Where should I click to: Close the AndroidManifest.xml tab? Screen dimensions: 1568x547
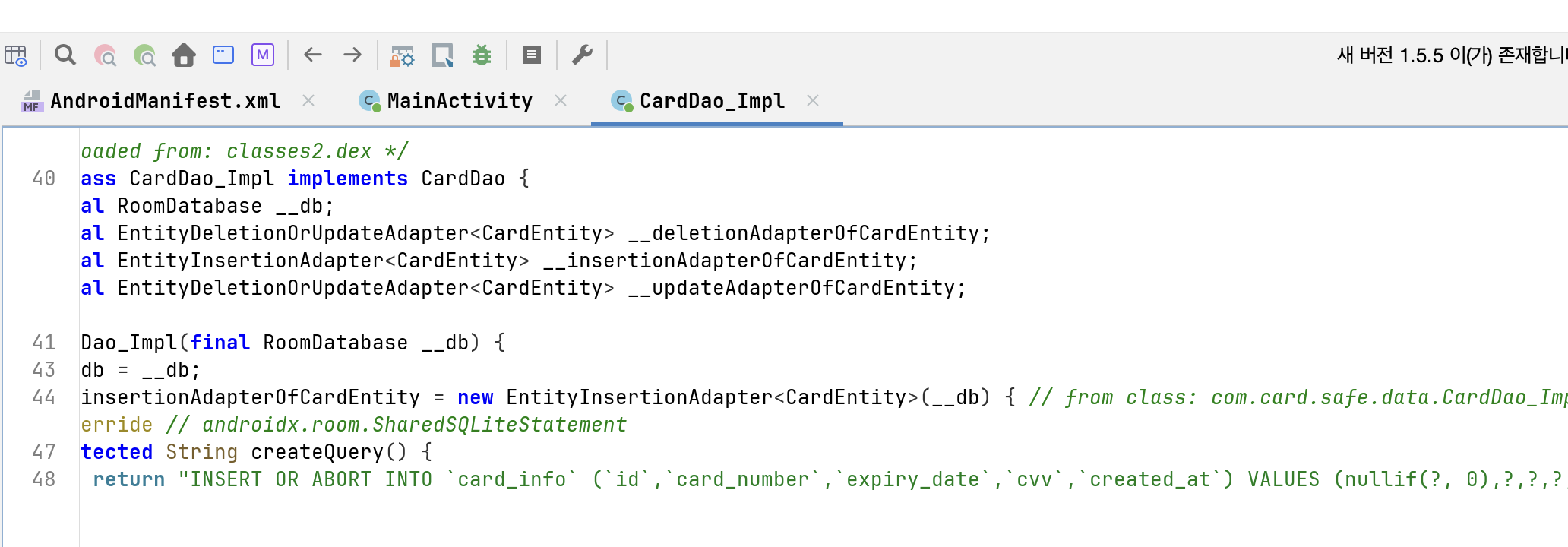308,100
